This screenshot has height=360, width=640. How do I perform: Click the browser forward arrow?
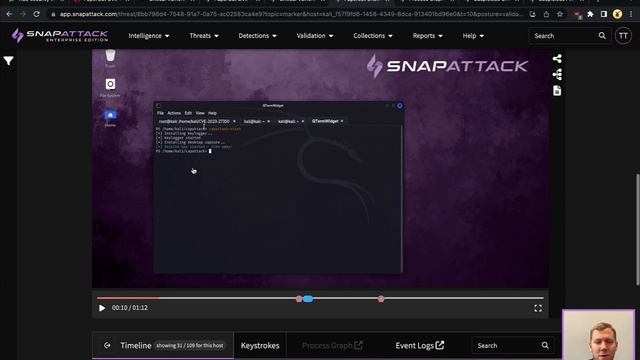[x=23, y=14]
